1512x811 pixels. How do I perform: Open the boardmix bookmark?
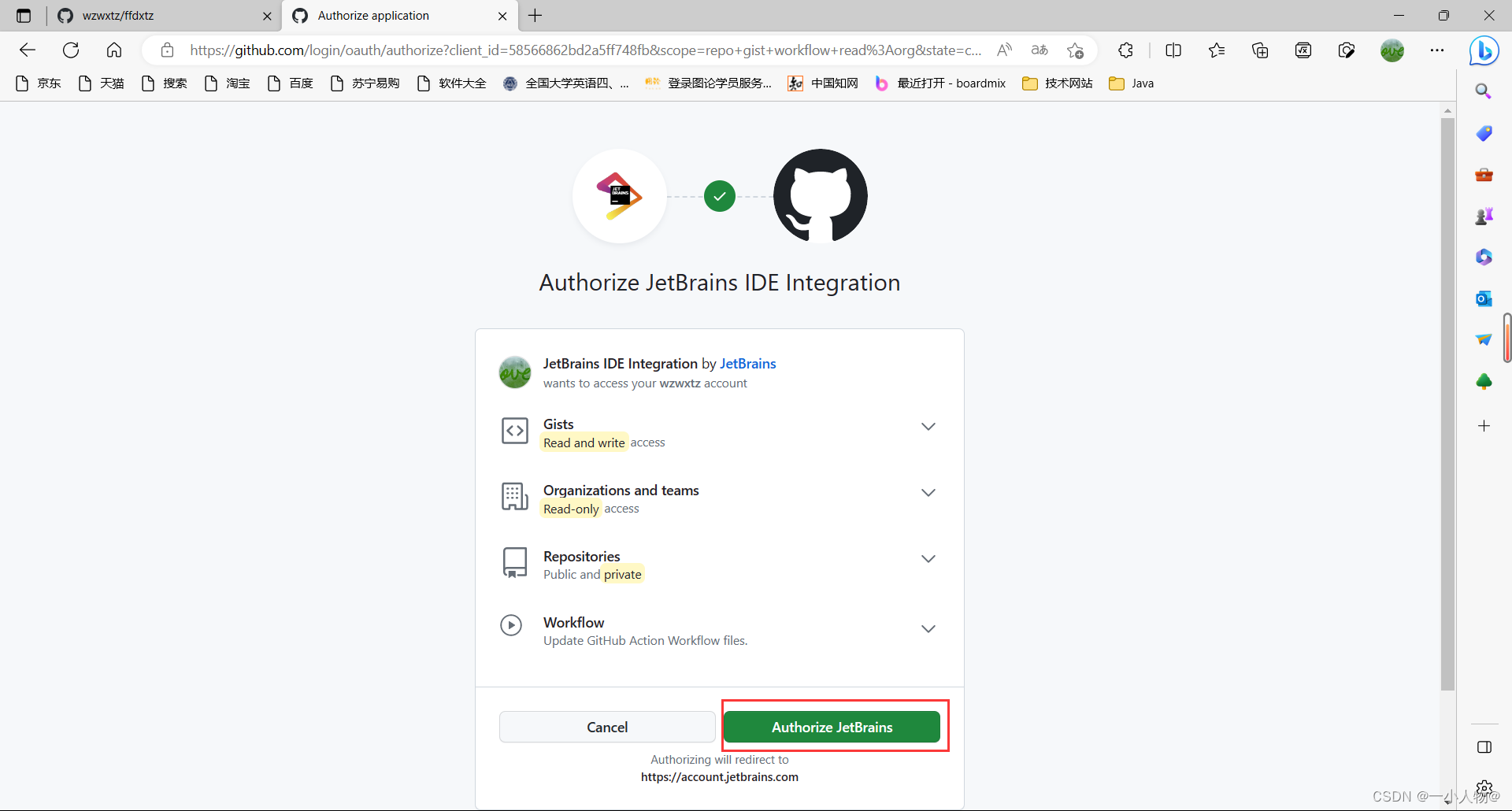pos(940,83)
